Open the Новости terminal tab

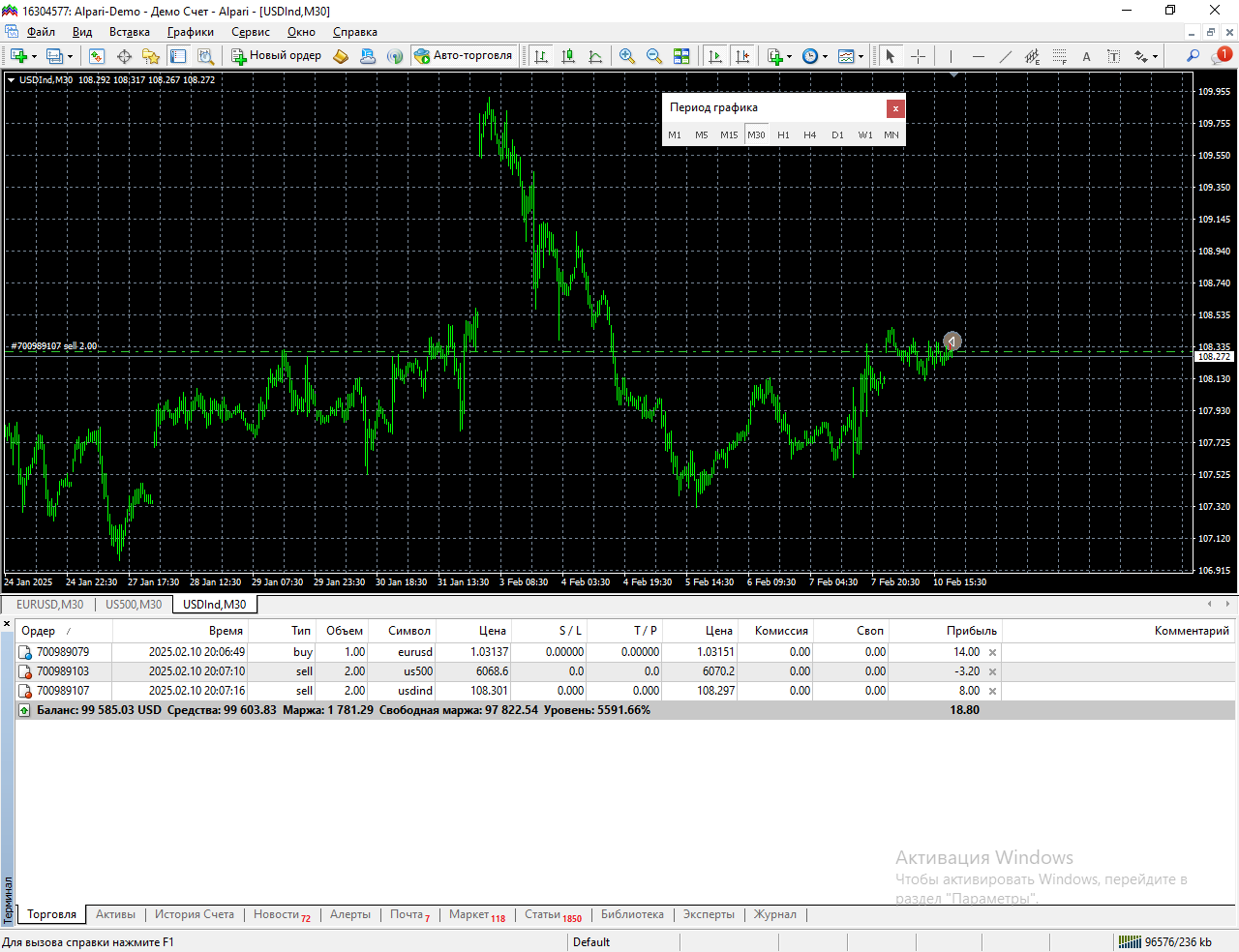282,914
